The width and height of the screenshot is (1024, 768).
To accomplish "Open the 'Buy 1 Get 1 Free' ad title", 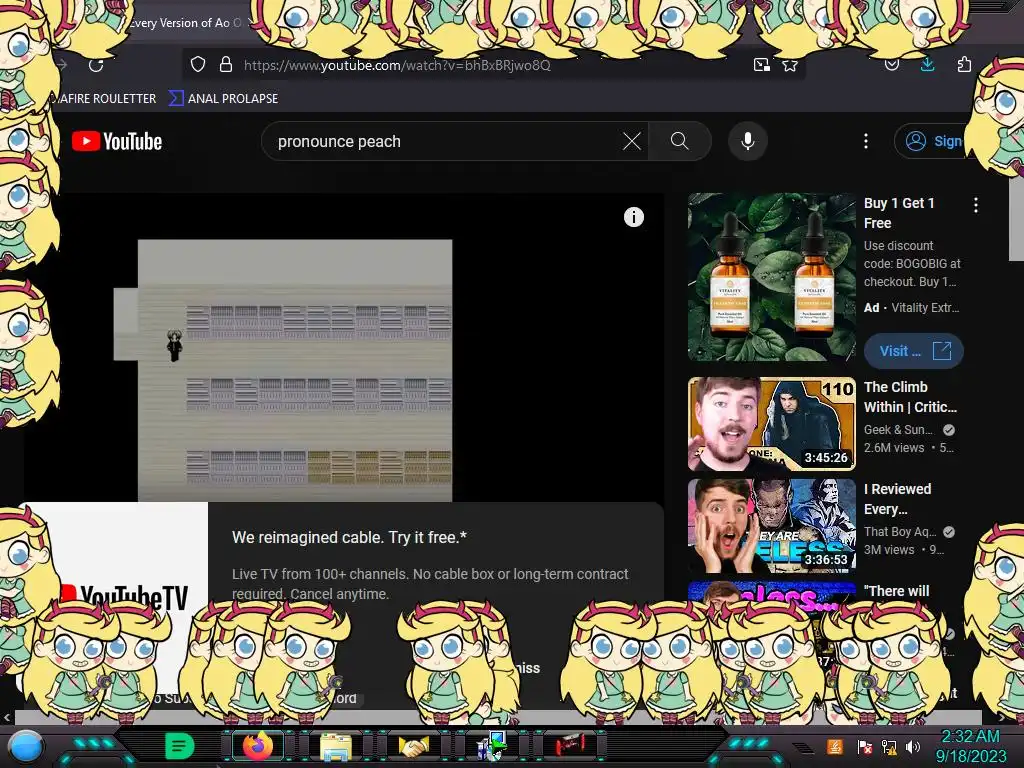I will 899,213.
